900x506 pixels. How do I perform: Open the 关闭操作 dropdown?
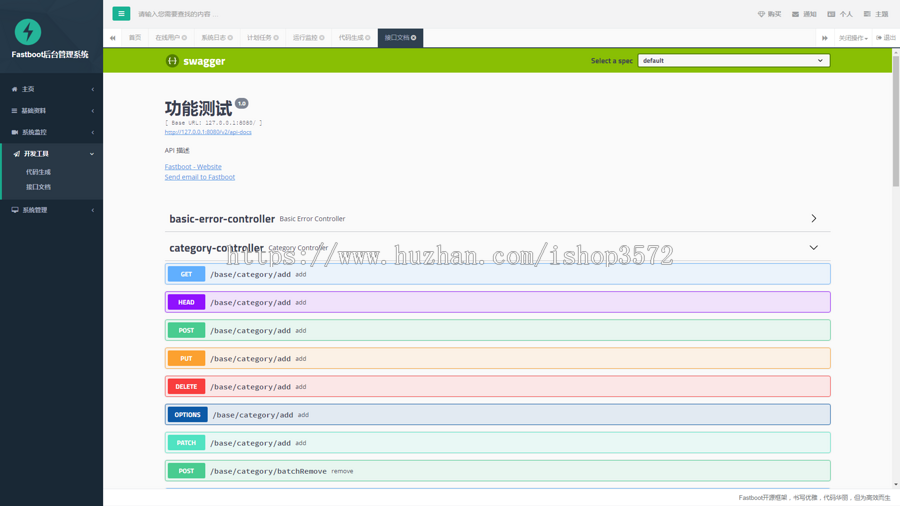(x=853, y=38)
